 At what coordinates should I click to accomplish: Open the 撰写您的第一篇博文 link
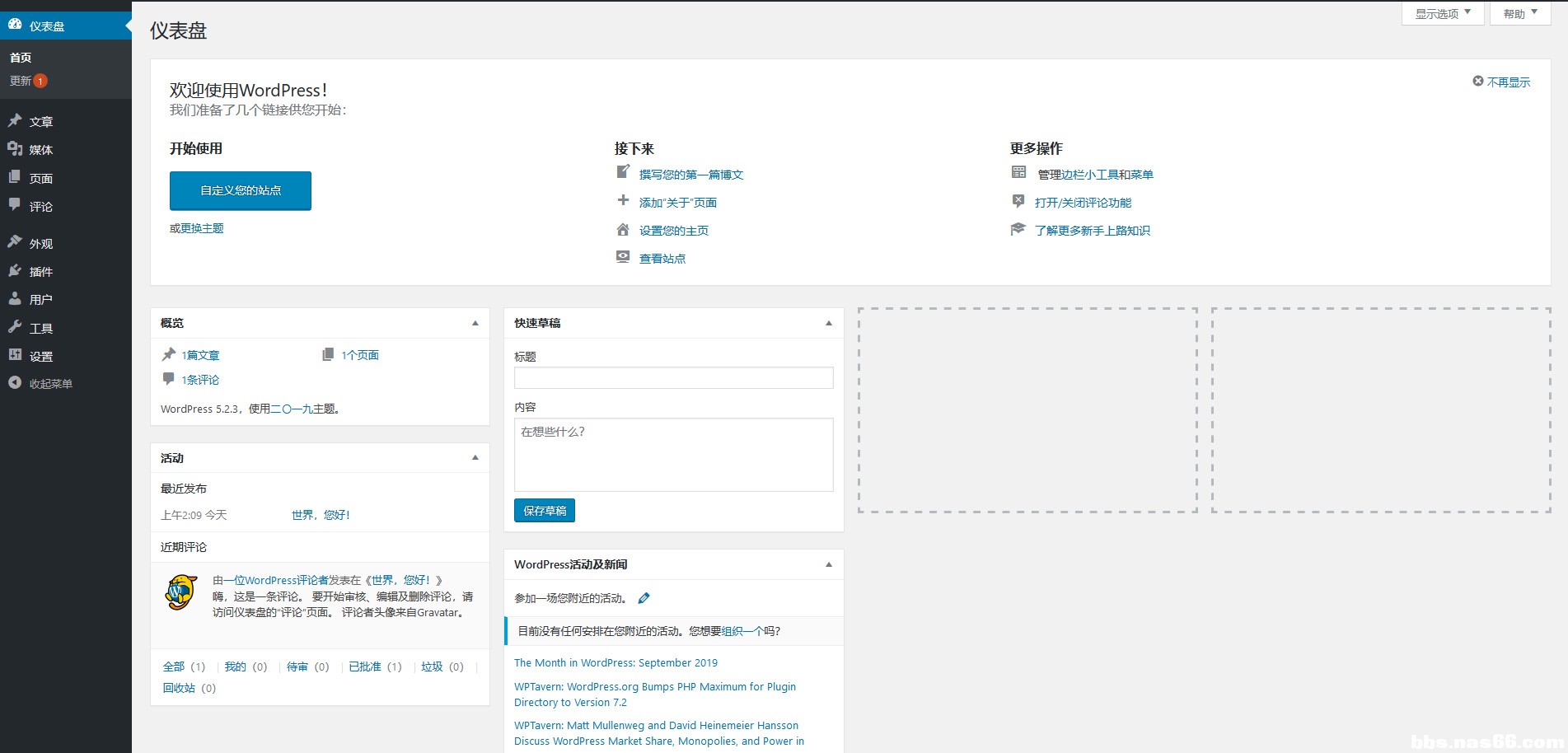tap(690, 175)
